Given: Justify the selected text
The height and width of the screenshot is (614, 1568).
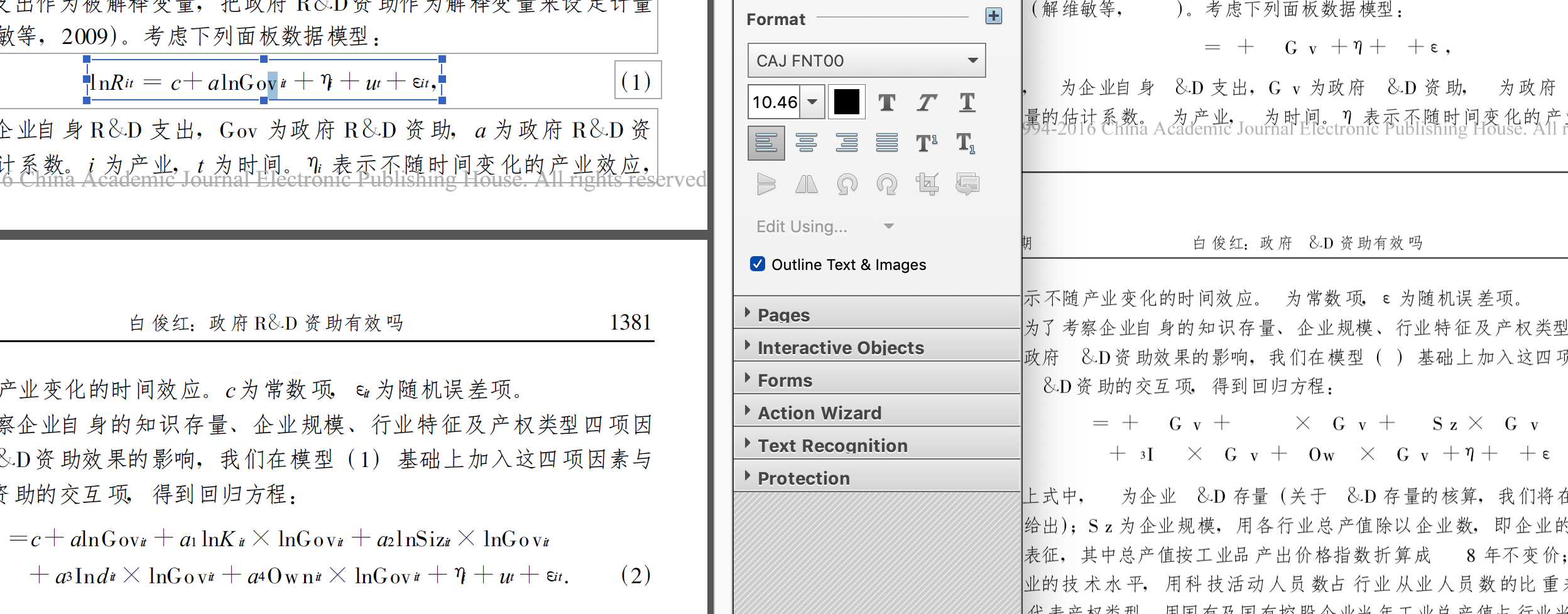Looking at the screenshot, I should [x=887, y=143].
